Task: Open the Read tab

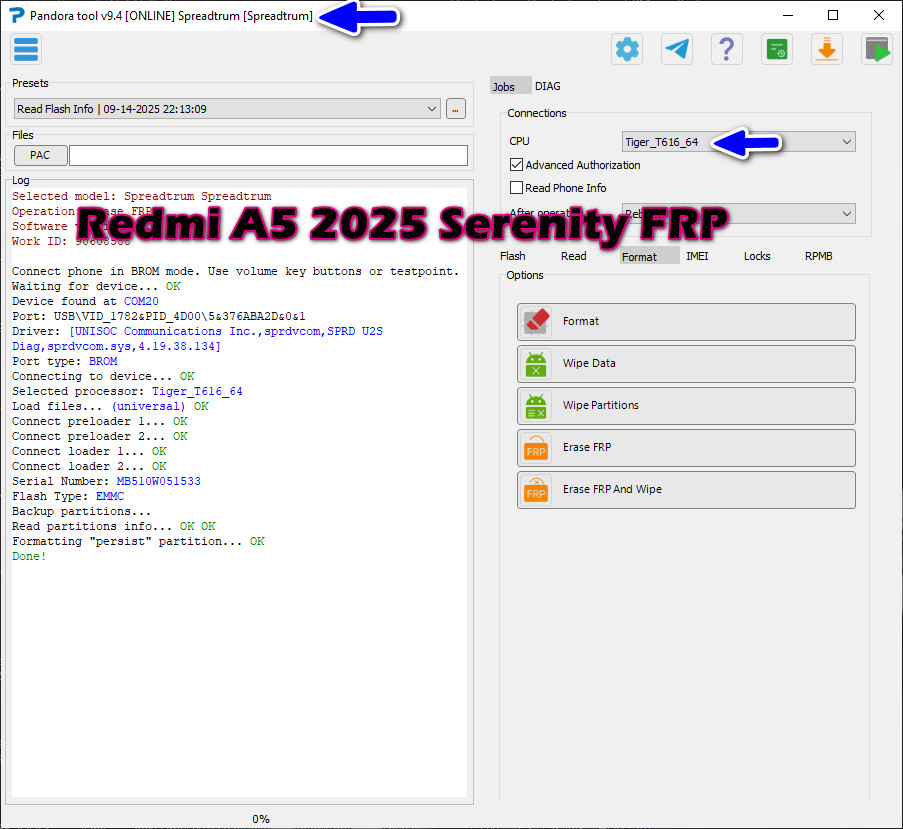Action: click(574, 256)
